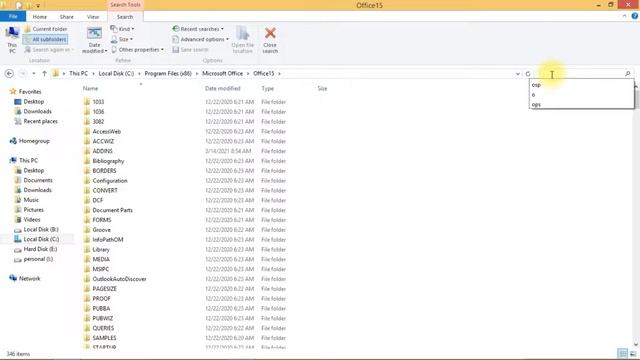
Task: Switch to the View ribbon tab
Action: click(93, 17)
